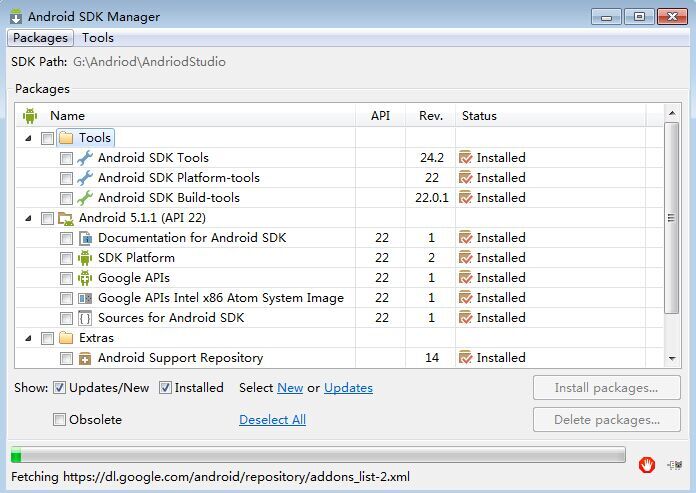Check the Tools group checkbox
This screenshot has width=696, height=493.
(x=47, y=138)
